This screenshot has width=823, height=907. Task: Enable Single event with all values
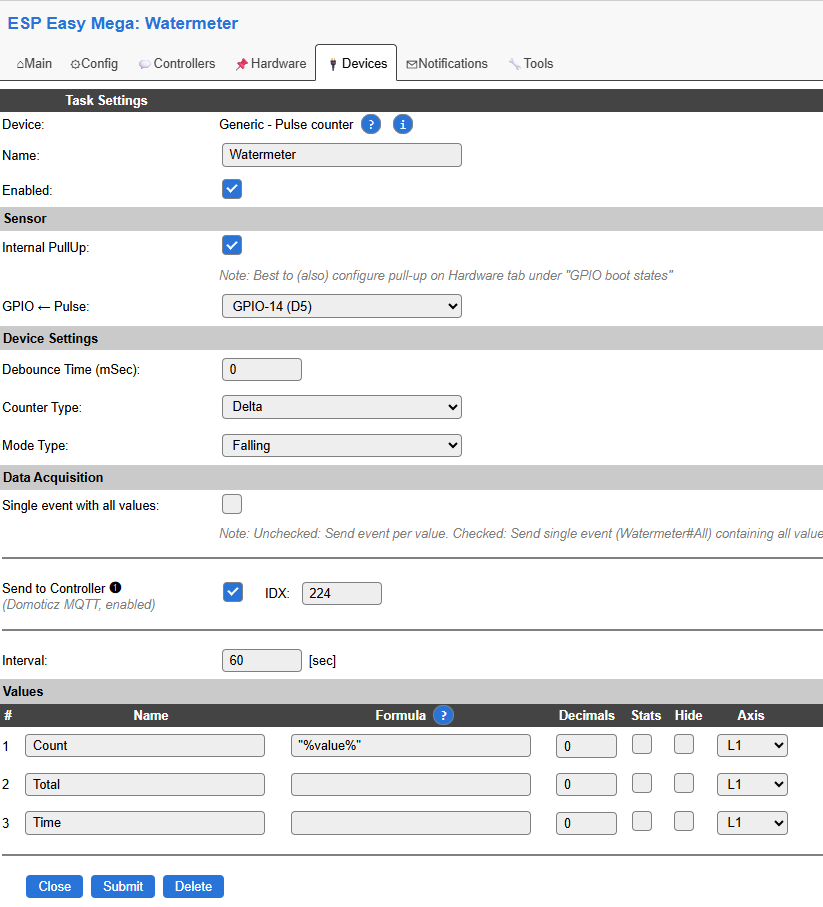click(232, 504)
